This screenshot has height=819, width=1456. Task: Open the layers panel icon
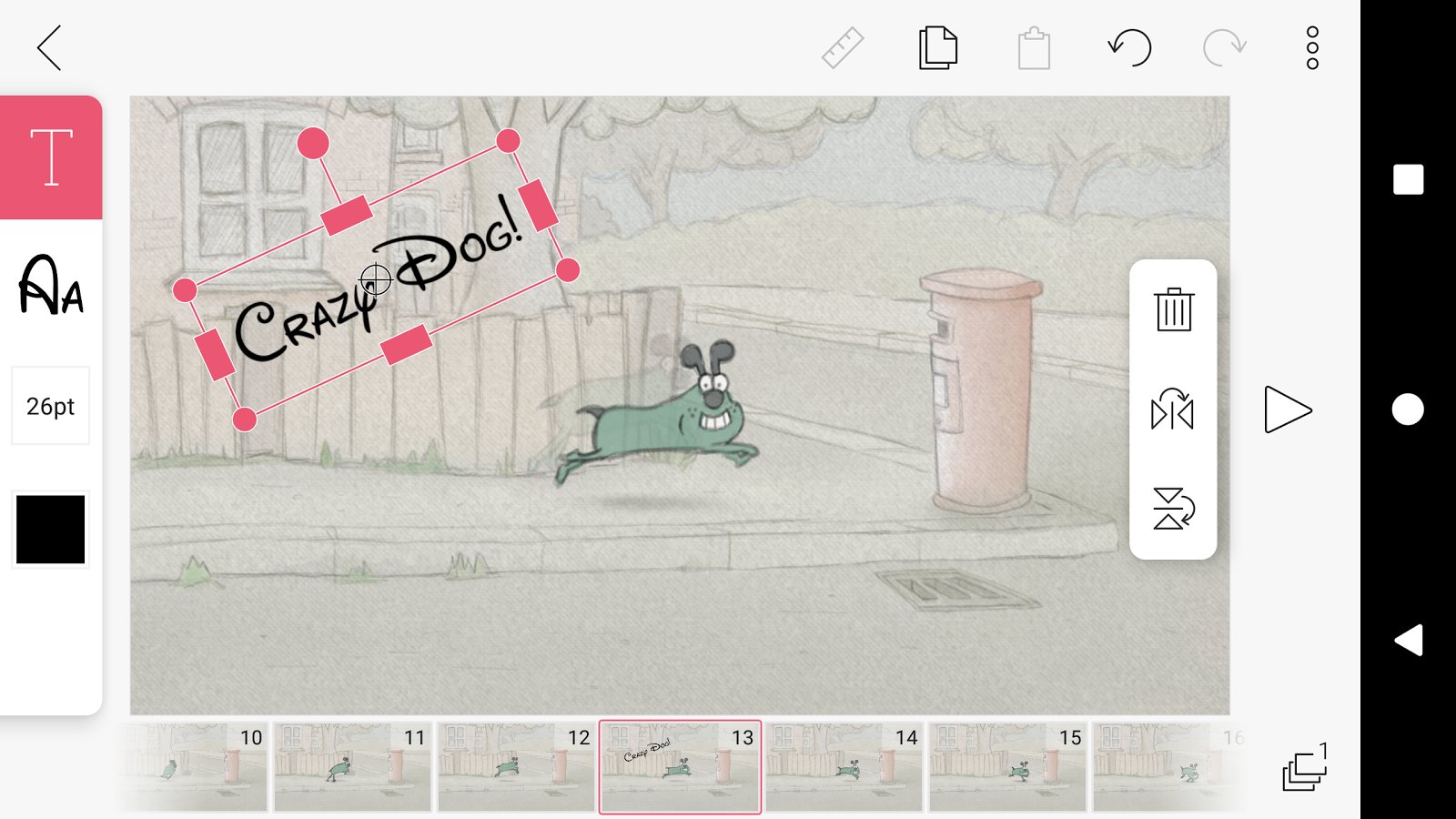(x=1305, y=766)
